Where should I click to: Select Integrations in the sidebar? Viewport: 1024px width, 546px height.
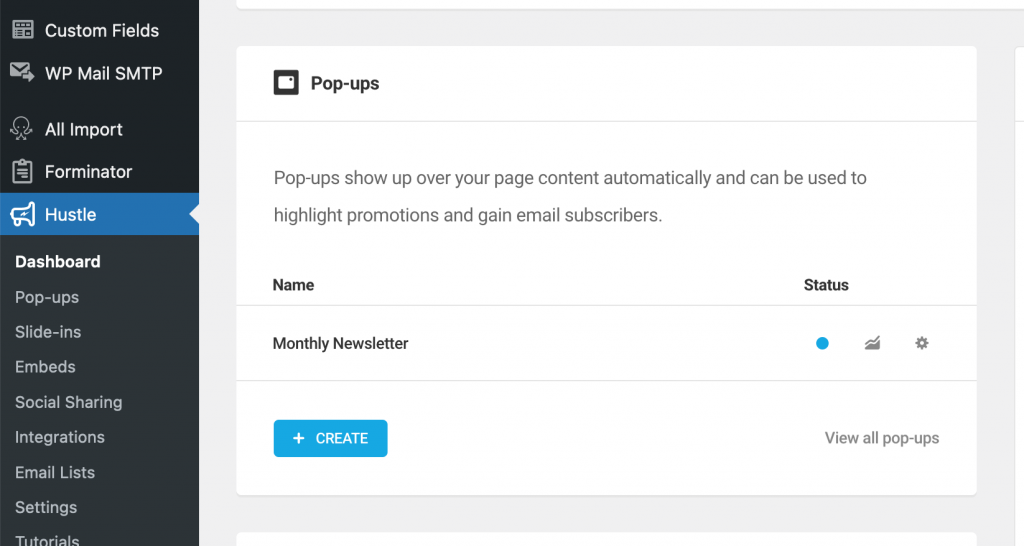click(x=60, y=437)
